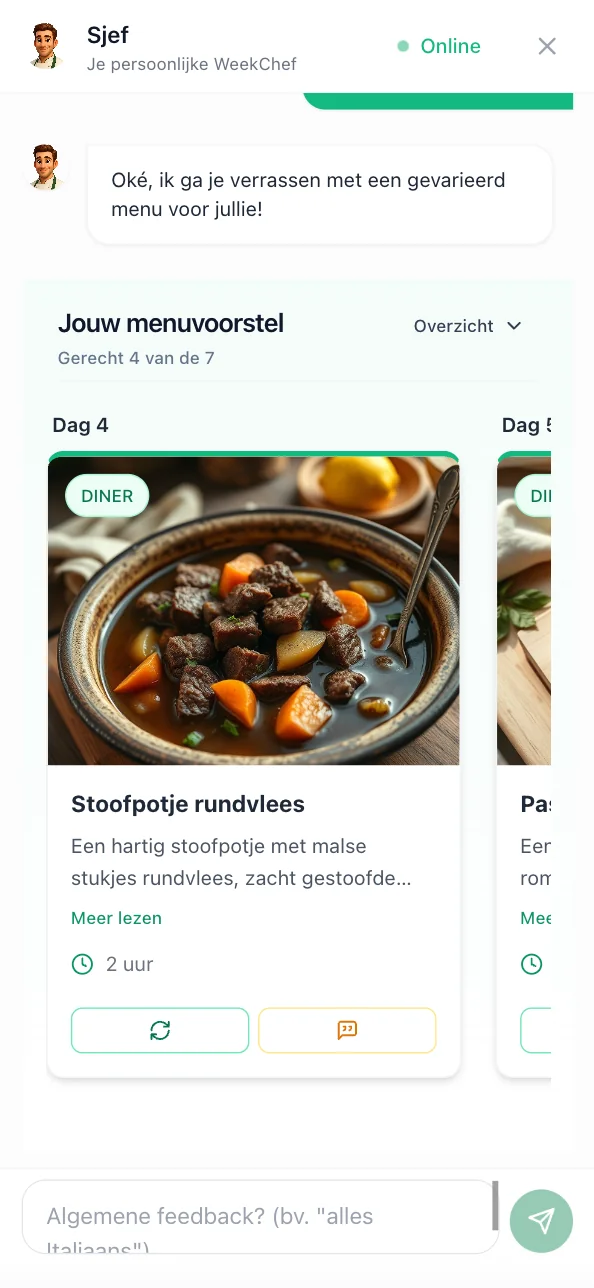The width and height of the screenshot is (594, 1288).
Task: Click the green Online status dot
Action: pyautogui.click(x=403, y=46)
